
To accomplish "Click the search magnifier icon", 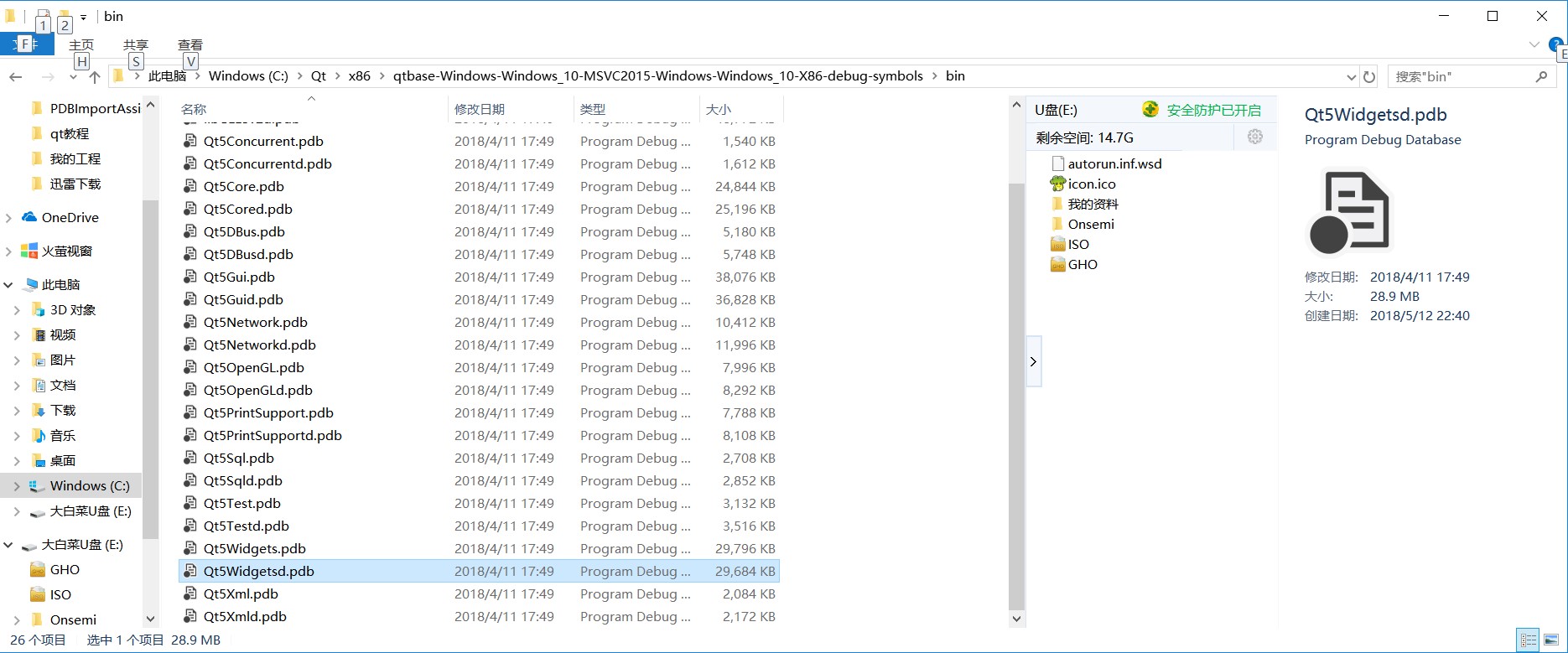I will tap(1541, 76).
